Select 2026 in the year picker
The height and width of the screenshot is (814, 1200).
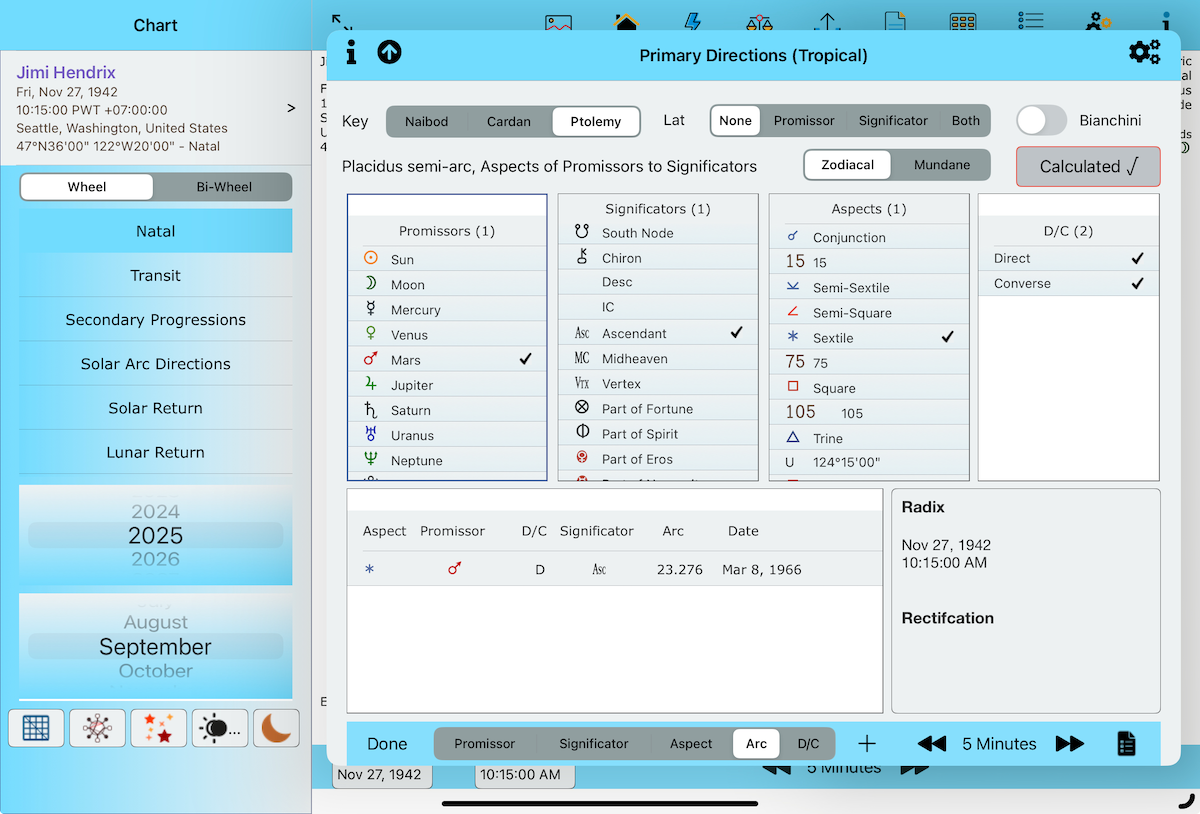tap(155, 560)
